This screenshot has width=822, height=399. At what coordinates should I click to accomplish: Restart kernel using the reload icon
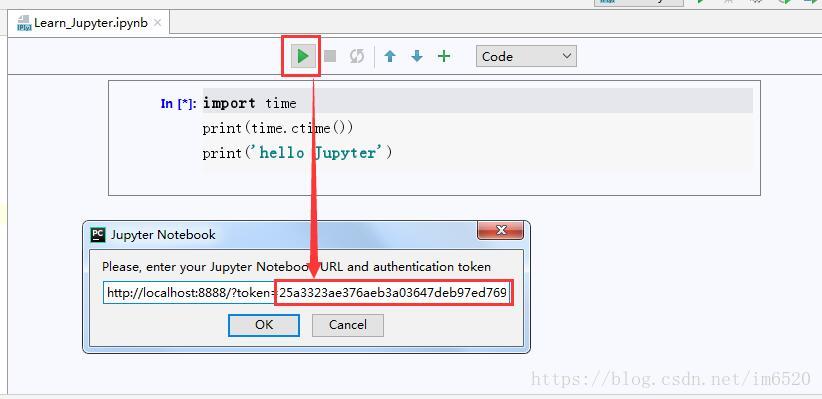pyautogui.click(x=357, y=56)
